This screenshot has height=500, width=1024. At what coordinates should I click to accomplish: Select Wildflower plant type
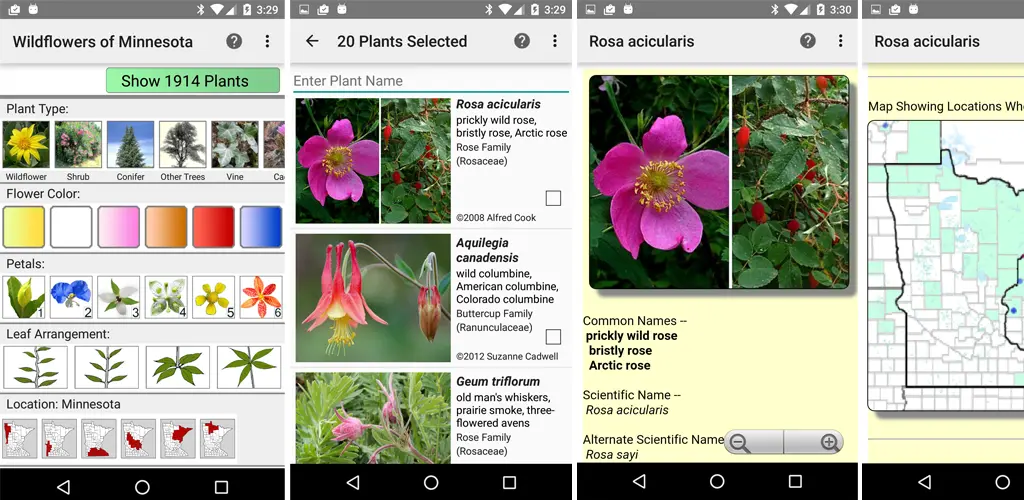point(26,145)
